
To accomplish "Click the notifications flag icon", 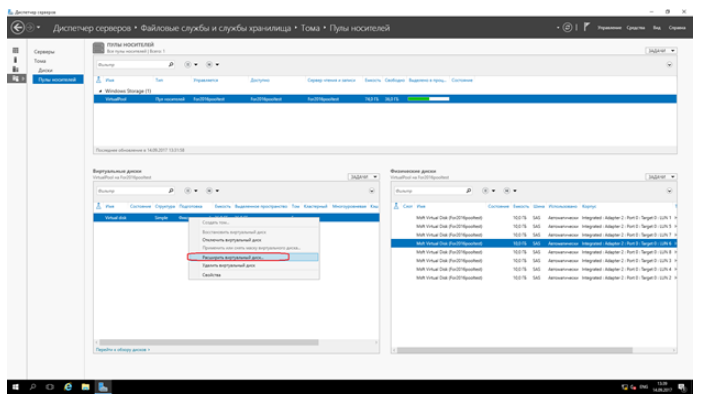I will click(x=586, y=28).
